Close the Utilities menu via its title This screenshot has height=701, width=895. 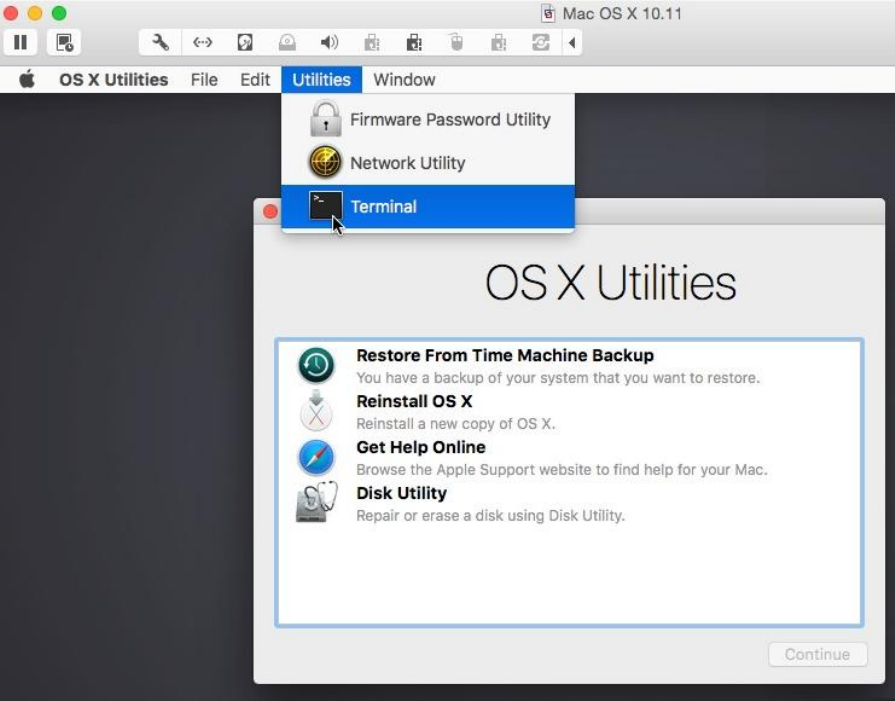321,79
